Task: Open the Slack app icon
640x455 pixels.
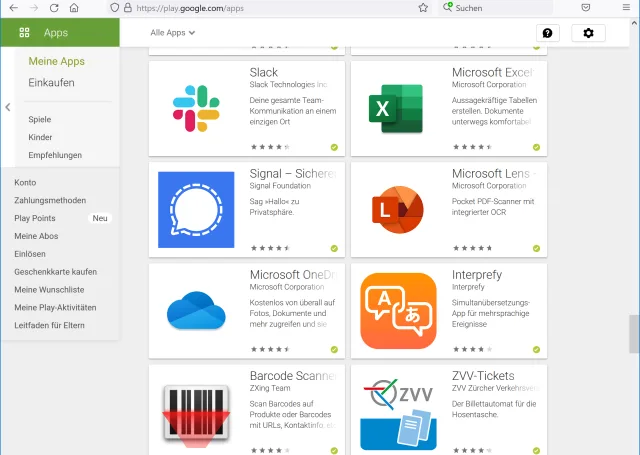Action: tap(197, 108)
